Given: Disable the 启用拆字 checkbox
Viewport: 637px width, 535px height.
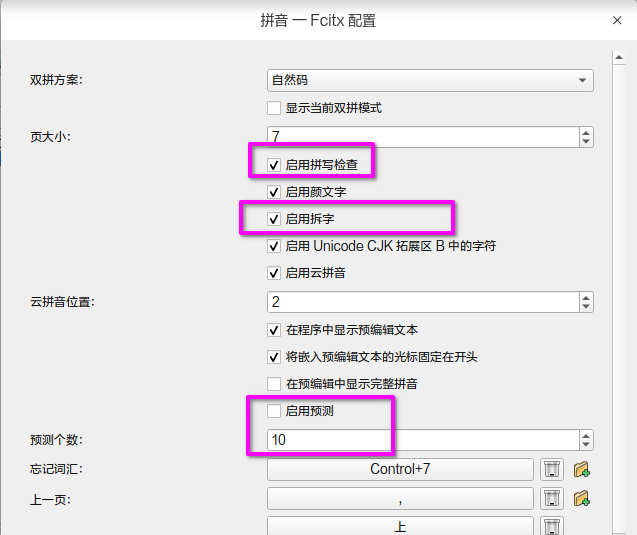Looking at the screenshot, I should coord(274,219).
